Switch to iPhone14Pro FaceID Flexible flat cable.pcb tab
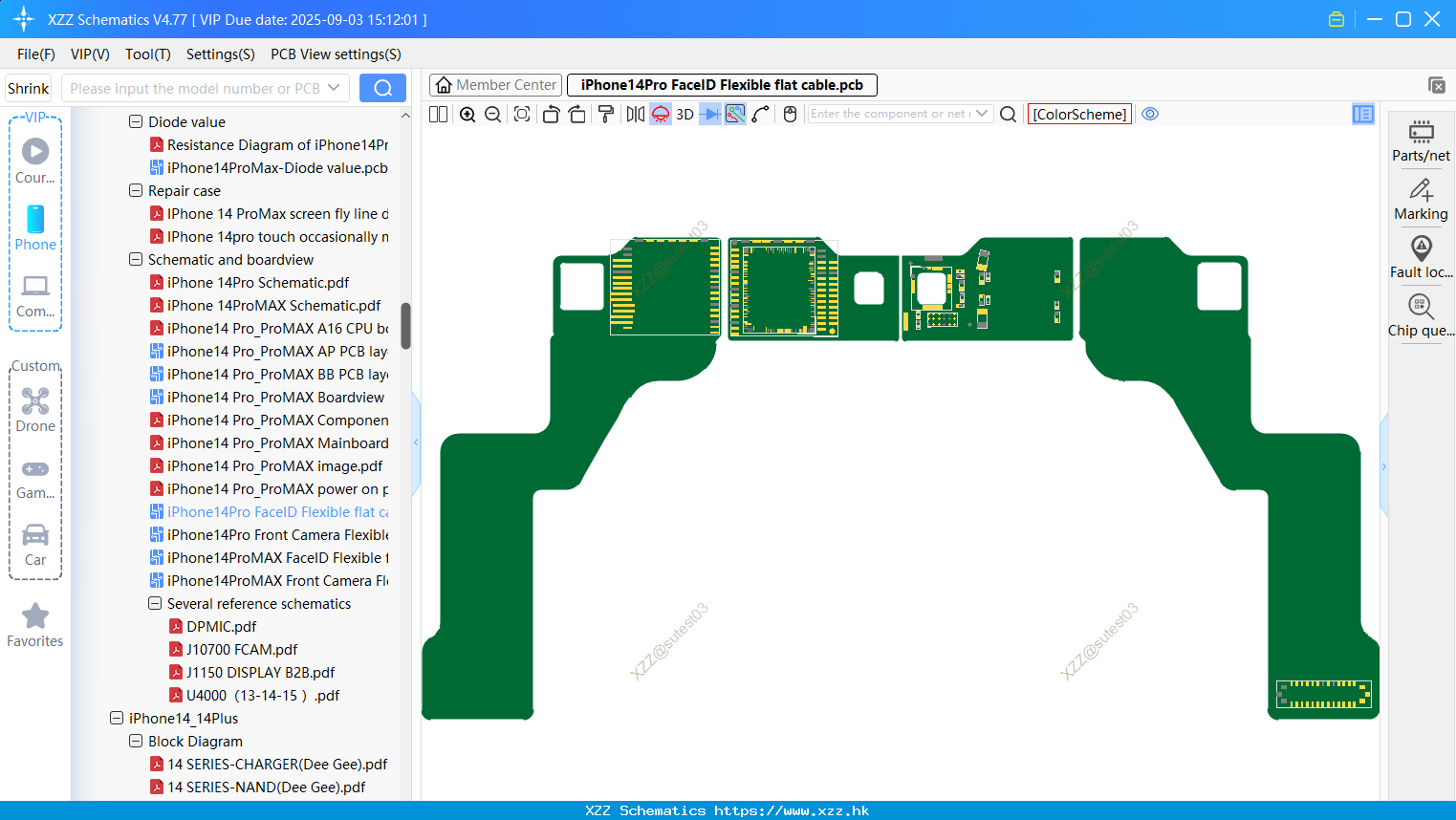Viewport: 1456px width, 820px height. coord(722,85)
